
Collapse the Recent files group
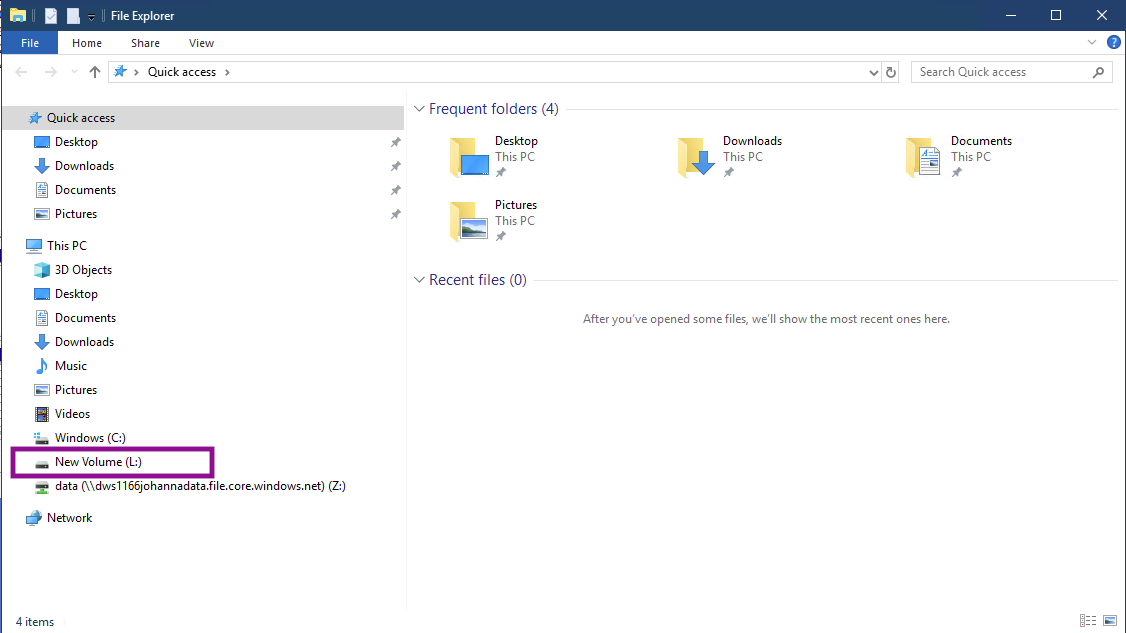coord(419,280)
